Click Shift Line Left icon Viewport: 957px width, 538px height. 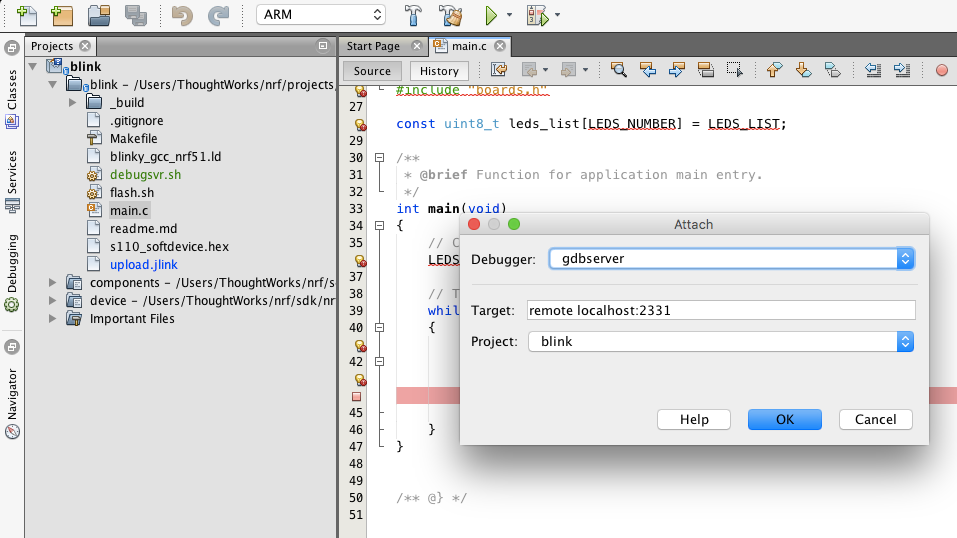click(x=873, y=70)
